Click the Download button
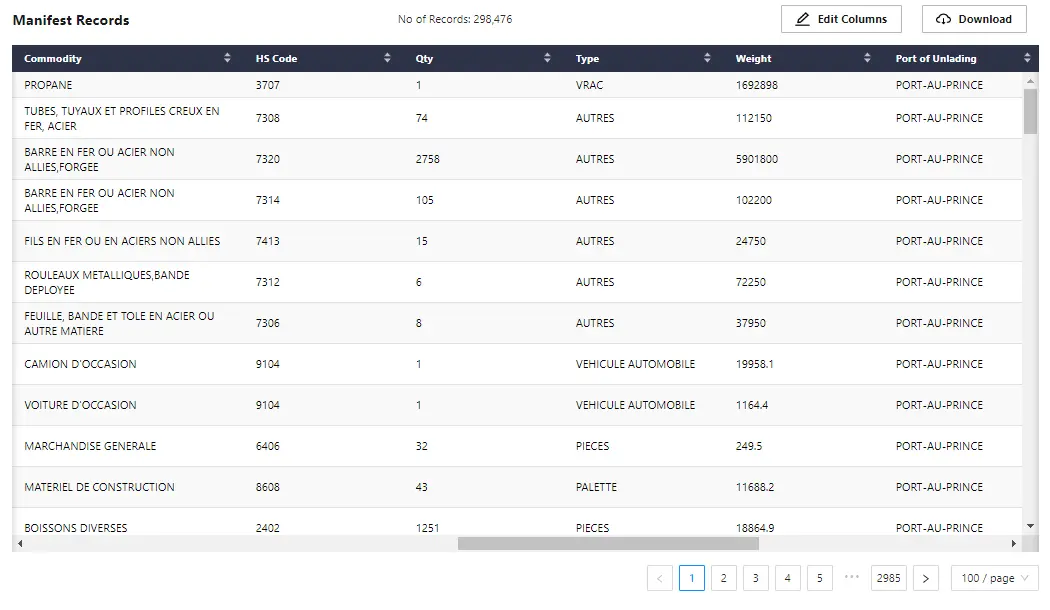 click(973, 18)
